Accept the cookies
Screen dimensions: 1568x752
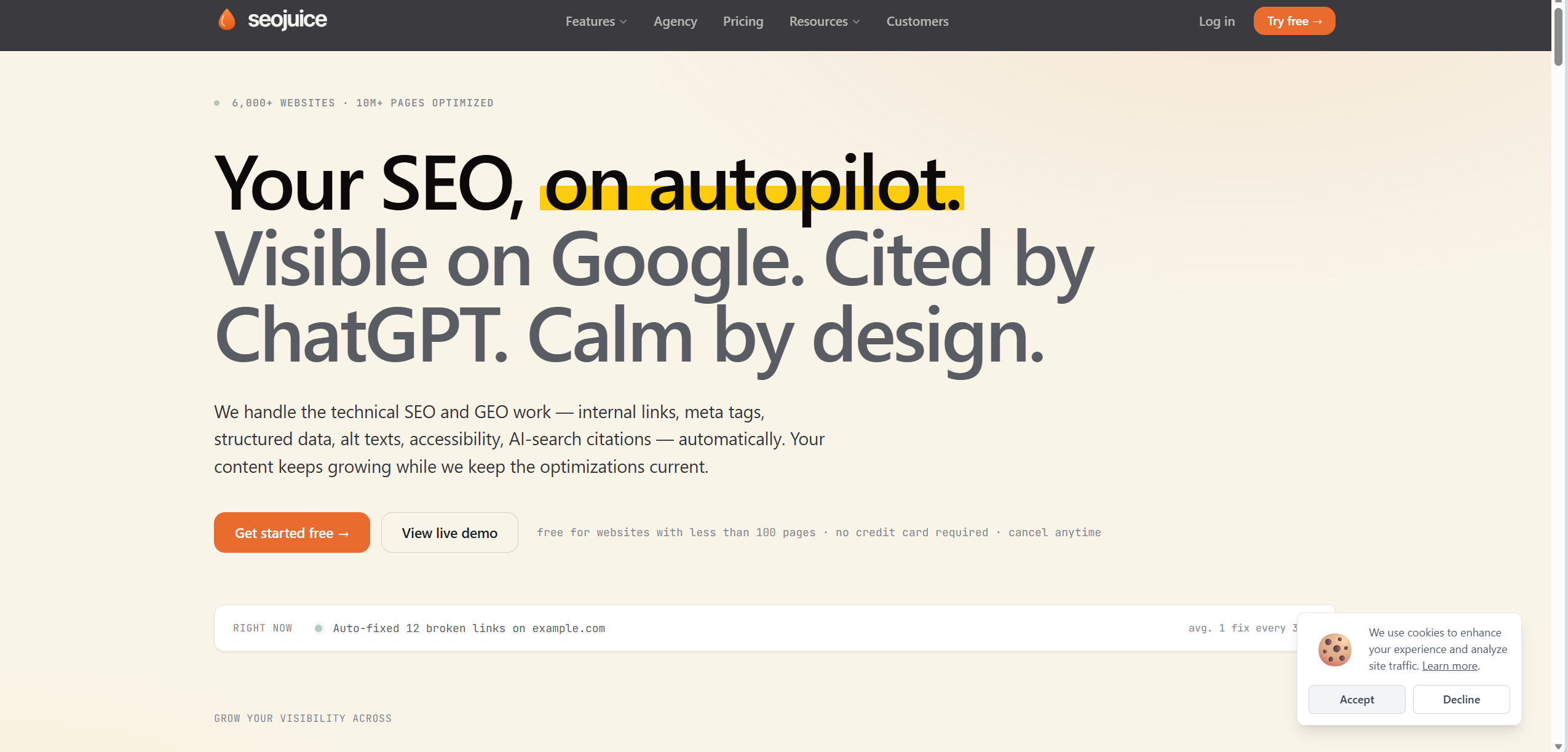[1356, 699]
